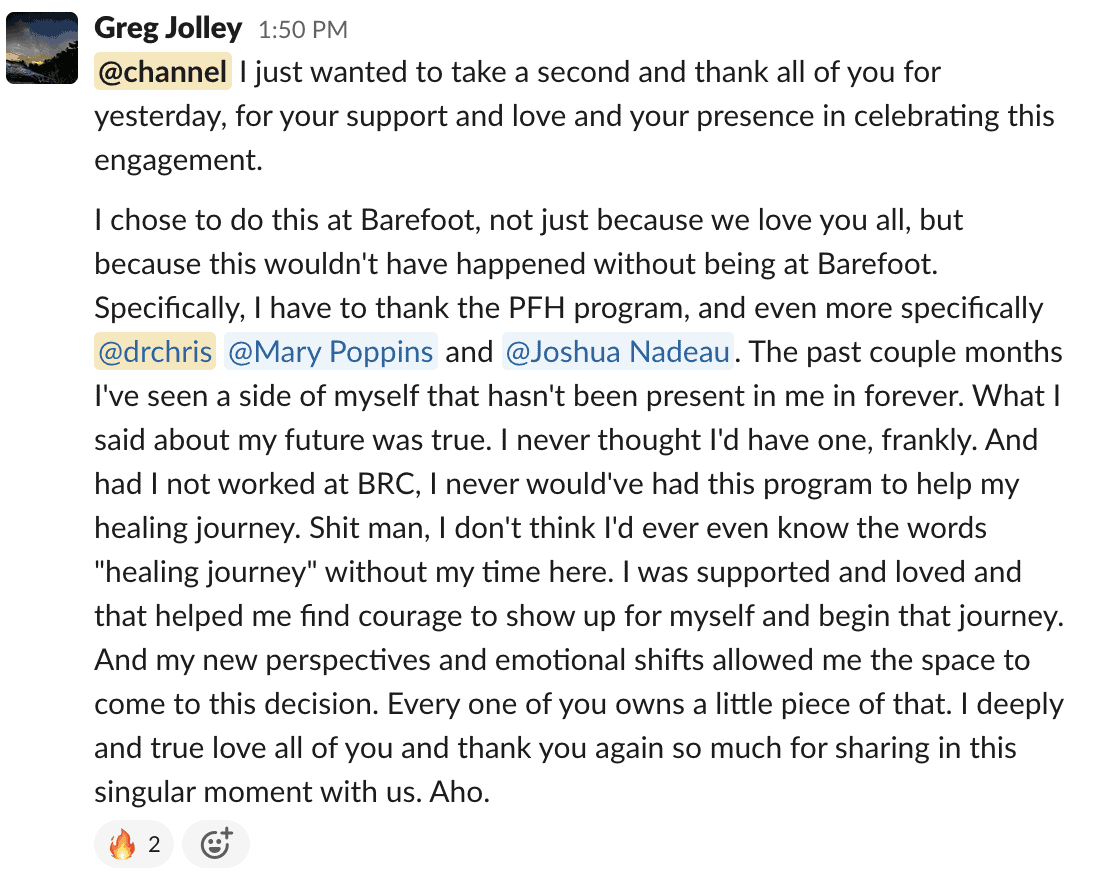Toggle the fire emoji reaction
The width and height of the screenshot is (1100, 880).
[x=134, y=843]
